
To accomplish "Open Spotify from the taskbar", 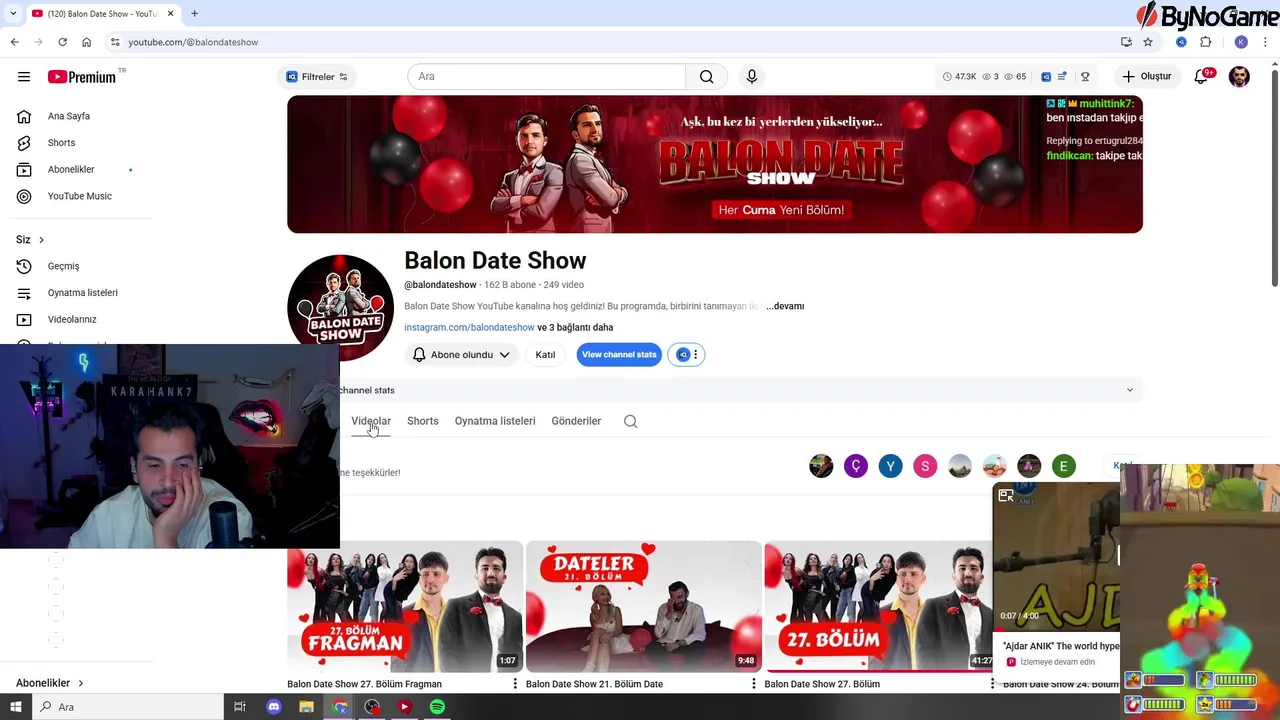I will pyautogui.click(x=437, y=707).
